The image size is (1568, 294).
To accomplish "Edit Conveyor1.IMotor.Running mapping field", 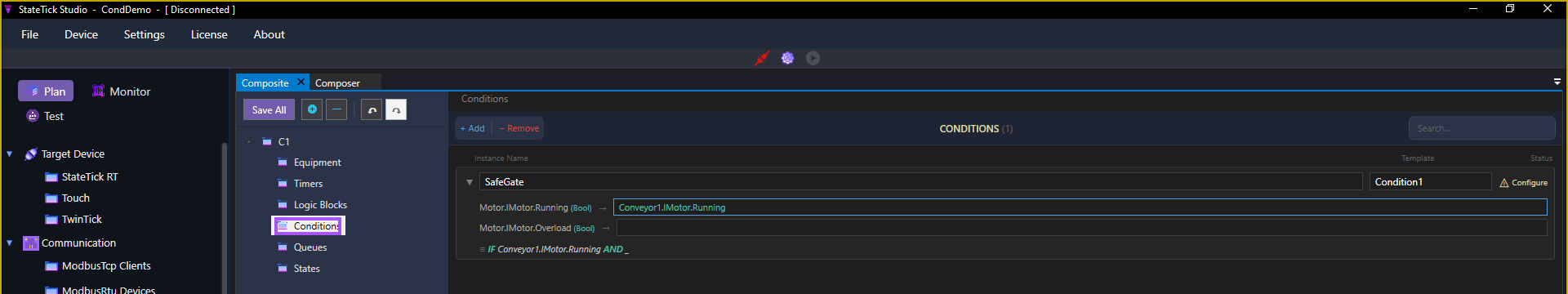I will (1080, 207).
